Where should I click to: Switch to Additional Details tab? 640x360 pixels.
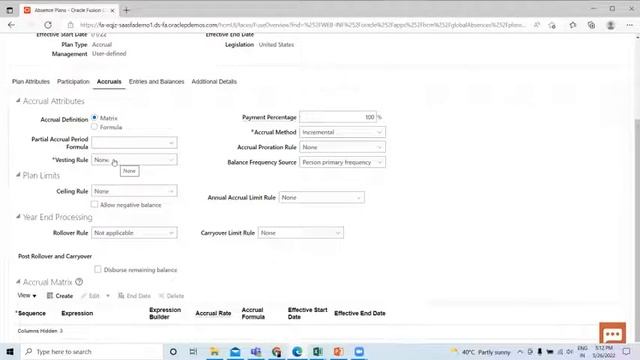[x=214, y=82]
